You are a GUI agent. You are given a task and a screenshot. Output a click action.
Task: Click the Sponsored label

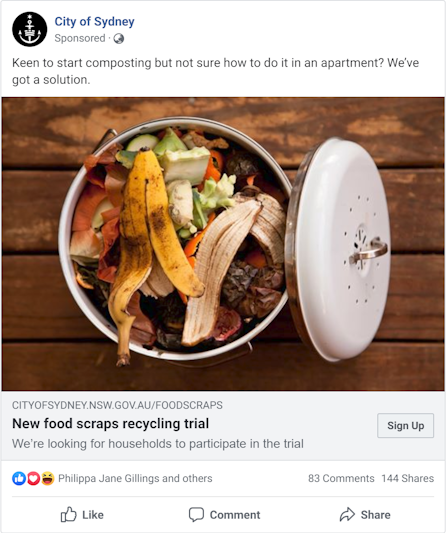pyautogui.click(x=80, y=38)
